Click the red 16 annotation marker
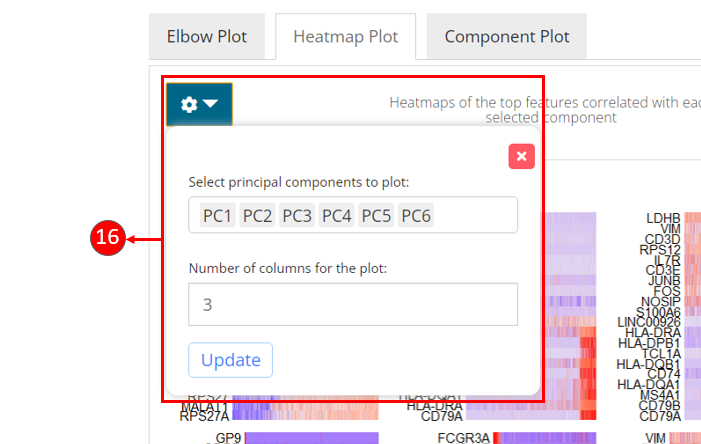The height and width of the screenshot is (444, 701). pos(107,239)
